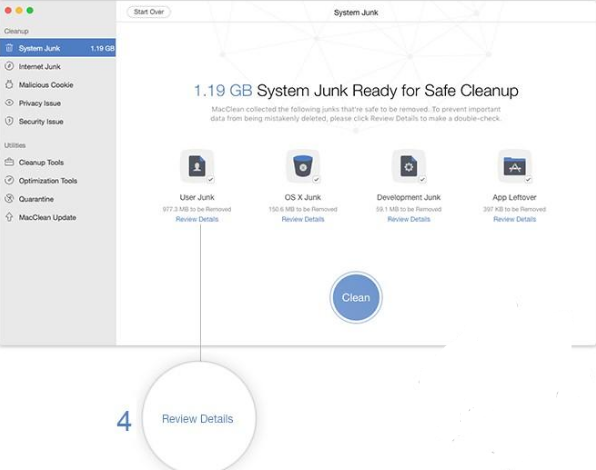Open Optimization Tools utilities
The image size is (596, 470).
coord(58,180)
